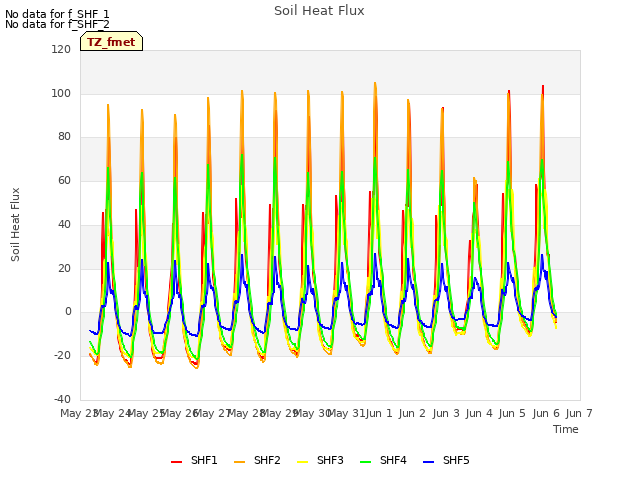Screen dimensions: 640x480
Task: Click the 0 y-axis tick label
Action: coord(68,312)
